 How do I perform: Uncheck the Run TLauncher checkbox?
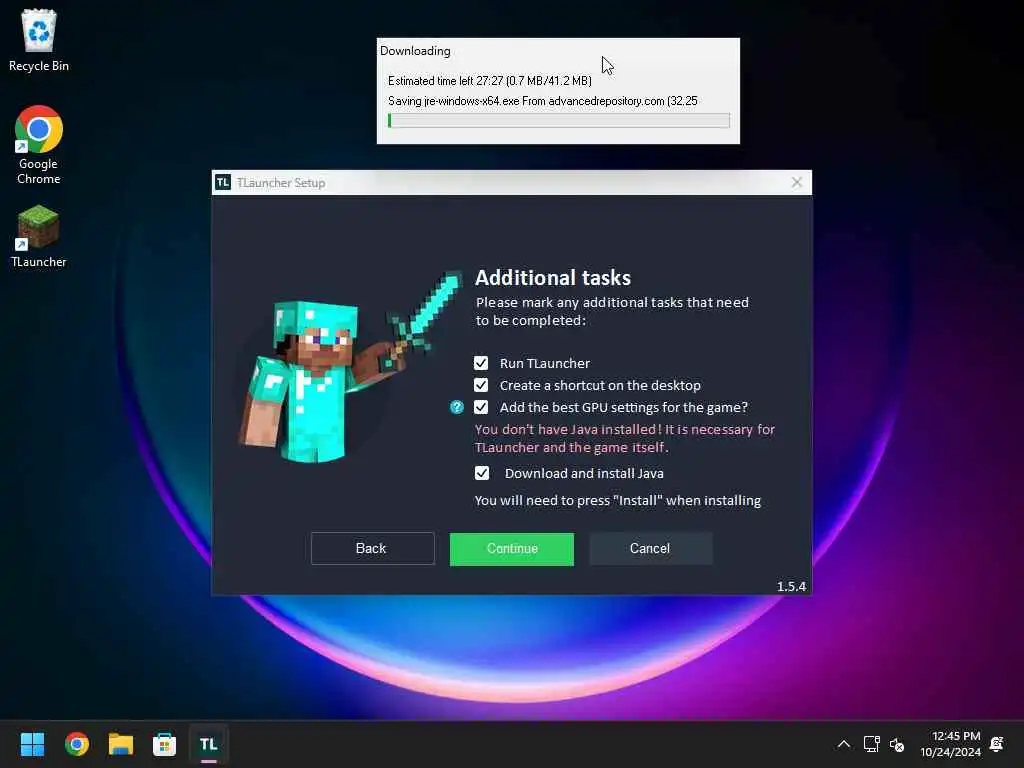(x=481, y=363)
